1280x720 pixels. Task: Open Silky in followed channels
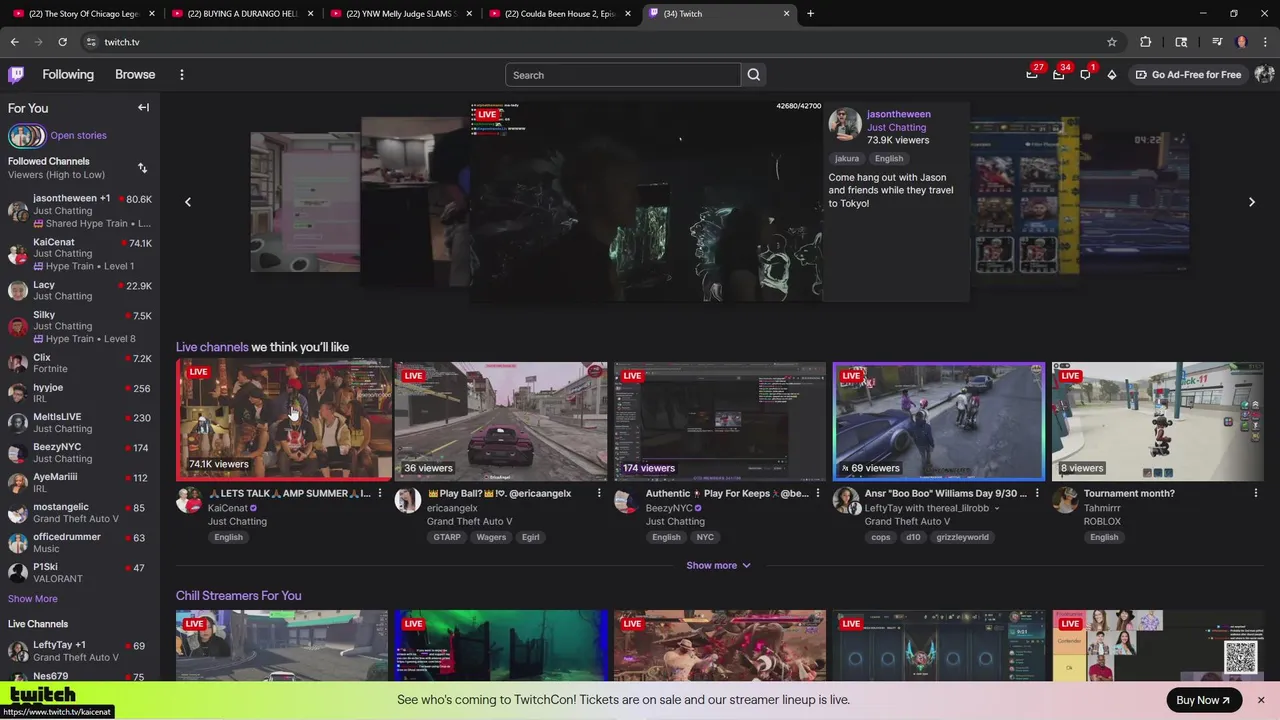coord(80,326)
